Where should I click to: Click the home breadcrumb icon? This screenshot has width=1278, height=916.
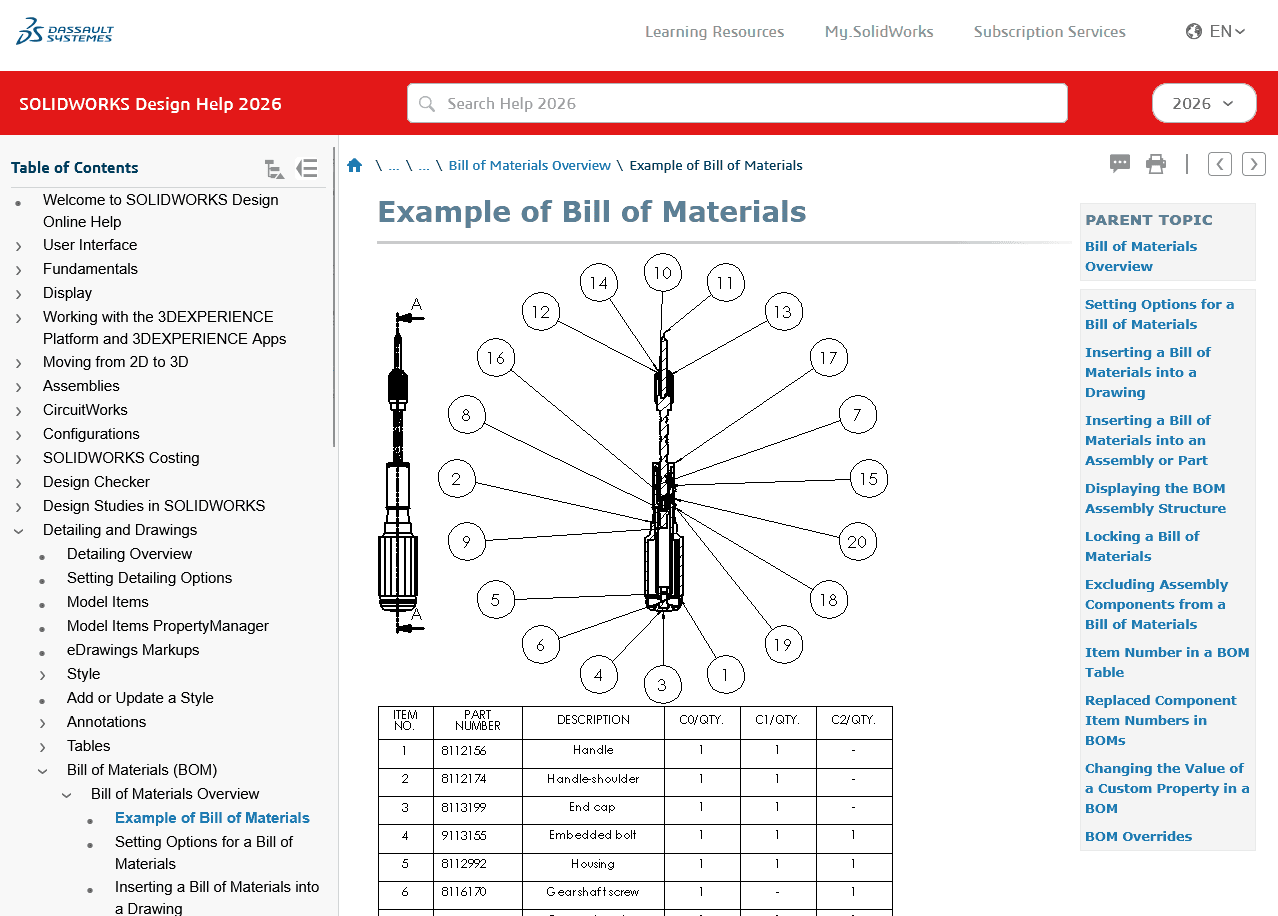(354, 165)
